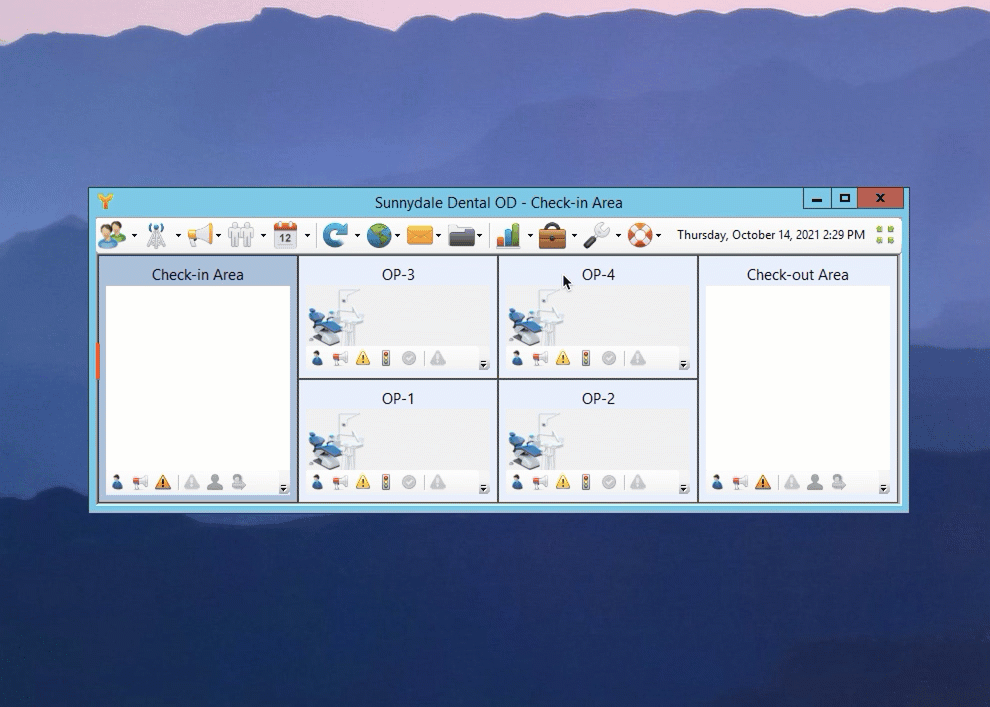This screenshot has width=990, height=707.
Task: Click the gray two-people icon in the toolbar
Action: [241, 235]
